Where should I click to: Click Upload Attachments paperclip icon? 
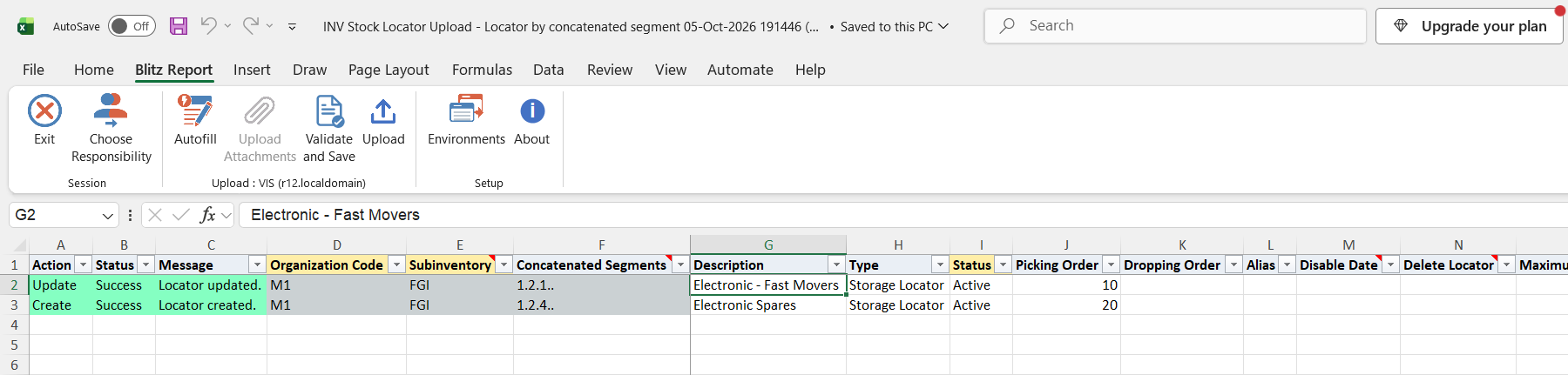point(260,111)
